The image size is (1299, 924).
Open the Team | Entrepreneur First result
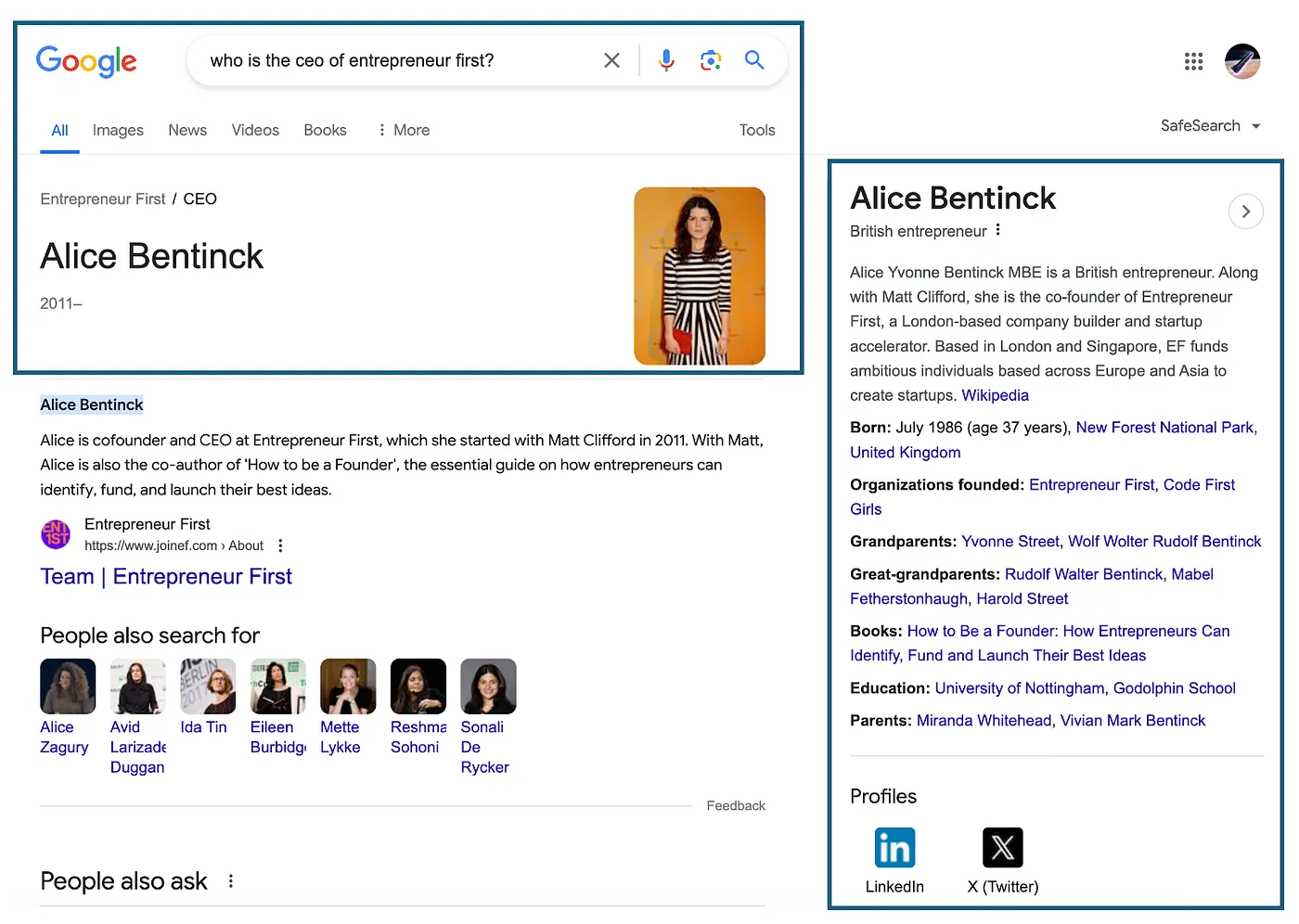tap(166, 577)
